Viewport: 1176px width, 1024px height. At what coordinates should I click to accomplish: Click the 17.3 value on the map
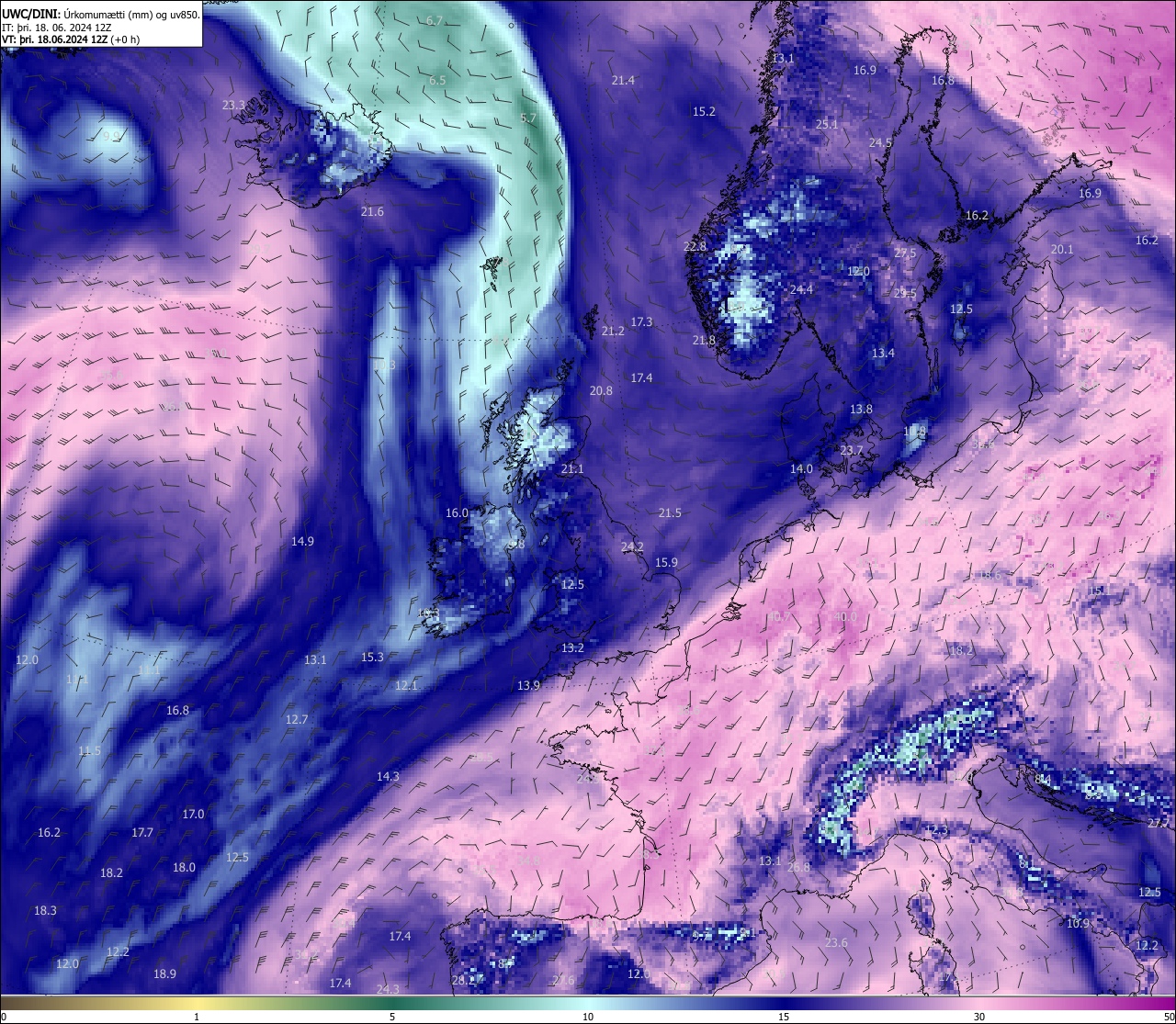coord(641,322)
